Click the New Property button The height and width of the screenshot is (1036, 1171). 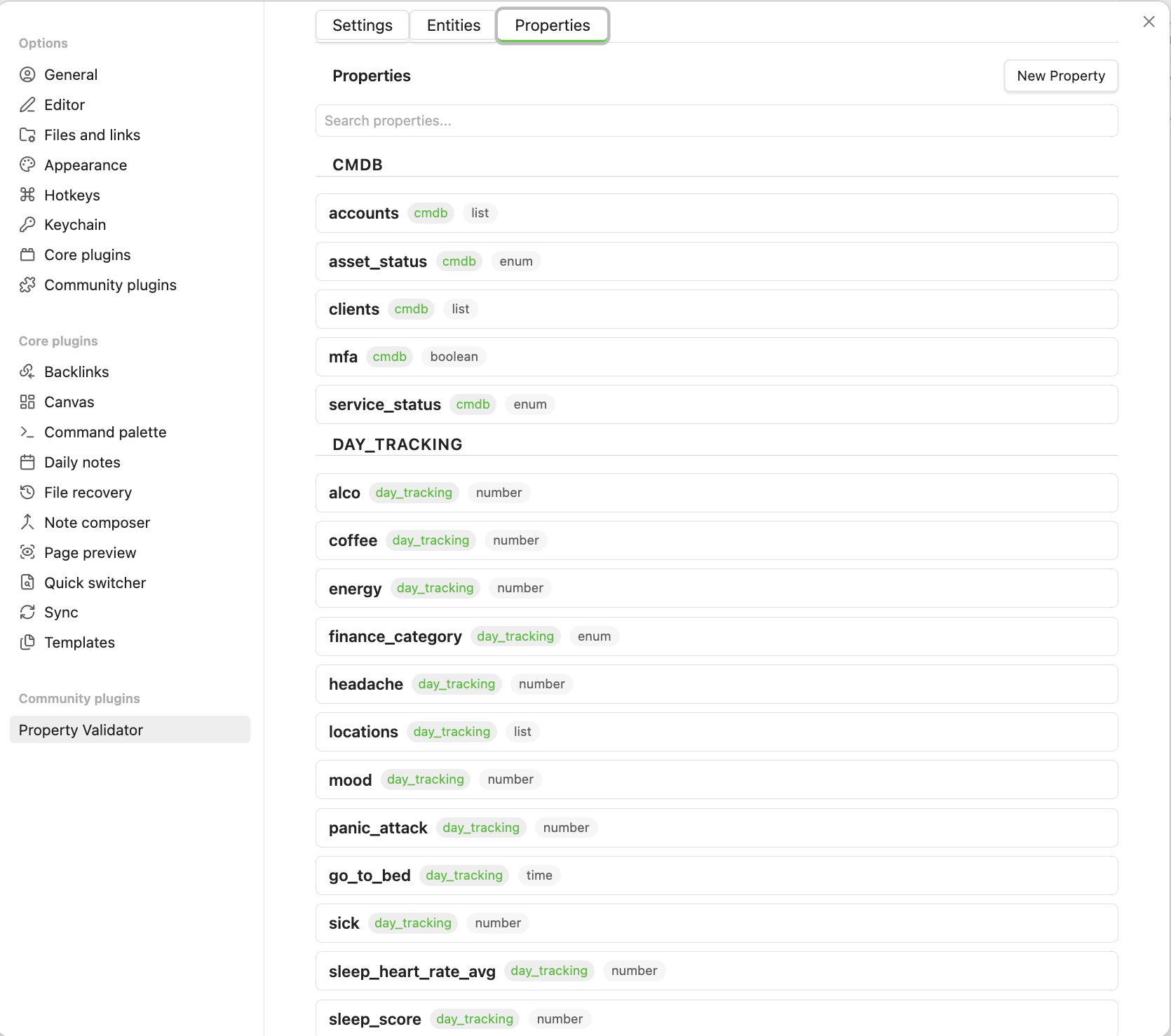click(x=1060, y=76)
